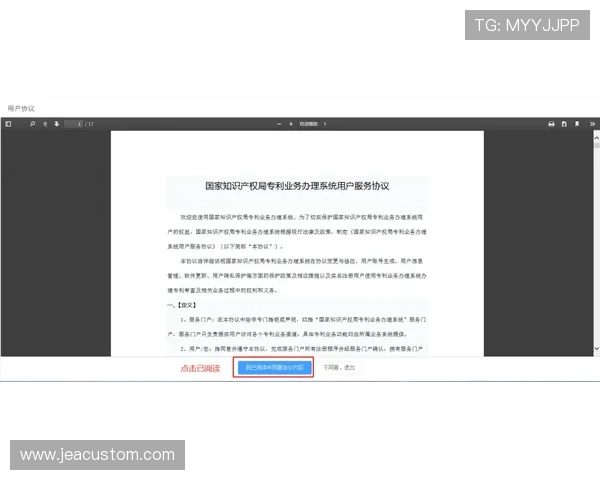Click the bookmark current view icon
Screen dimensions: 600x480
577,124
